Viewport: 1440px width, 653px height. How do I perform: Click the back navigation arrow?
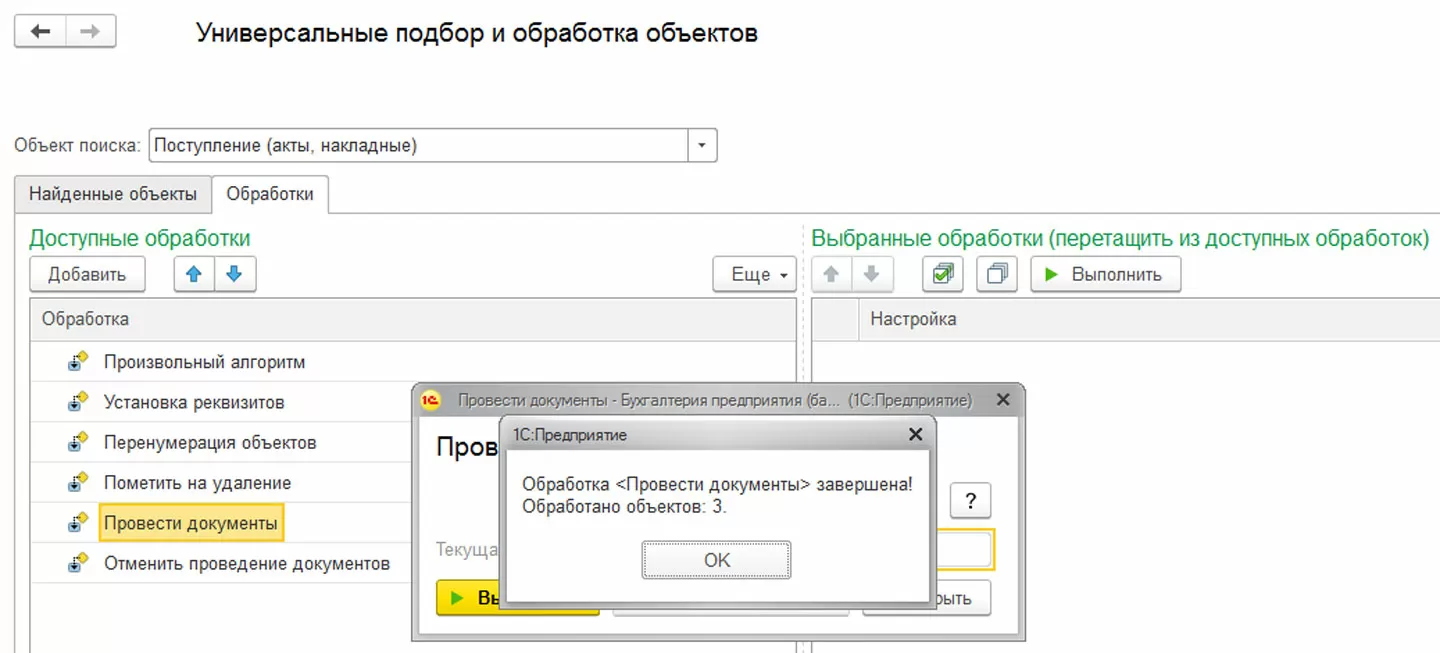pos(41,31)
